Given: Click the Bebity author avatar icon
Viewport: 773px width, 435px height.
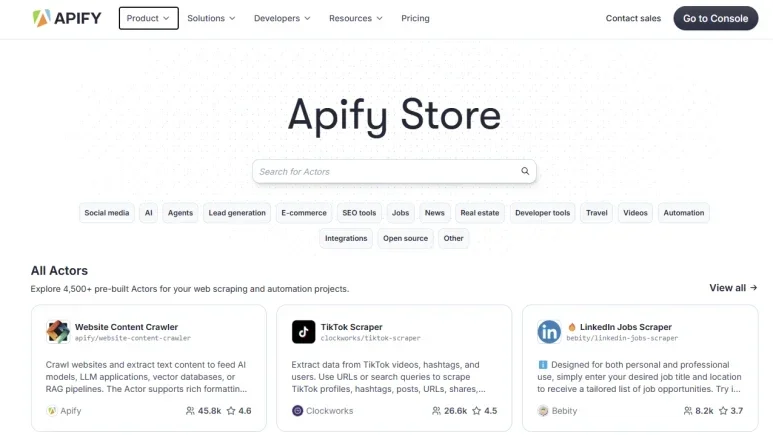Looking at the screenshot, I should click(x=543, y=411).
